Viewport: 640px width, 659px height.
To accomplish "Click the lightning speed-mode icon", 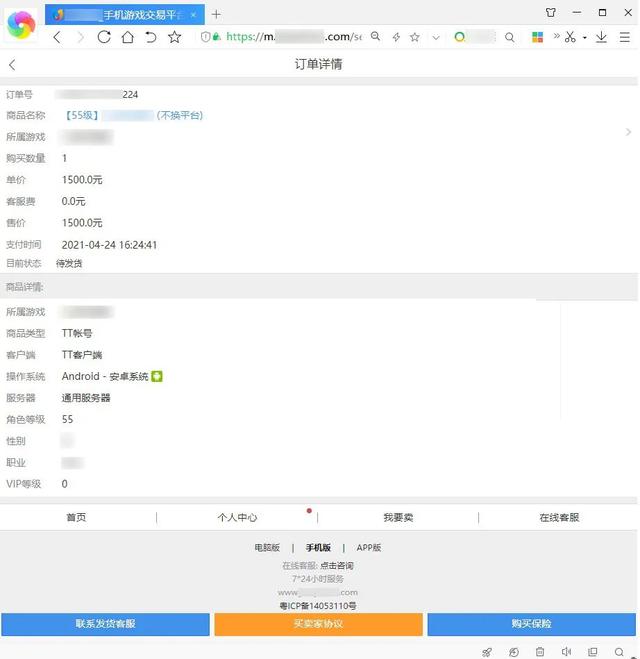I will [396, 37].
